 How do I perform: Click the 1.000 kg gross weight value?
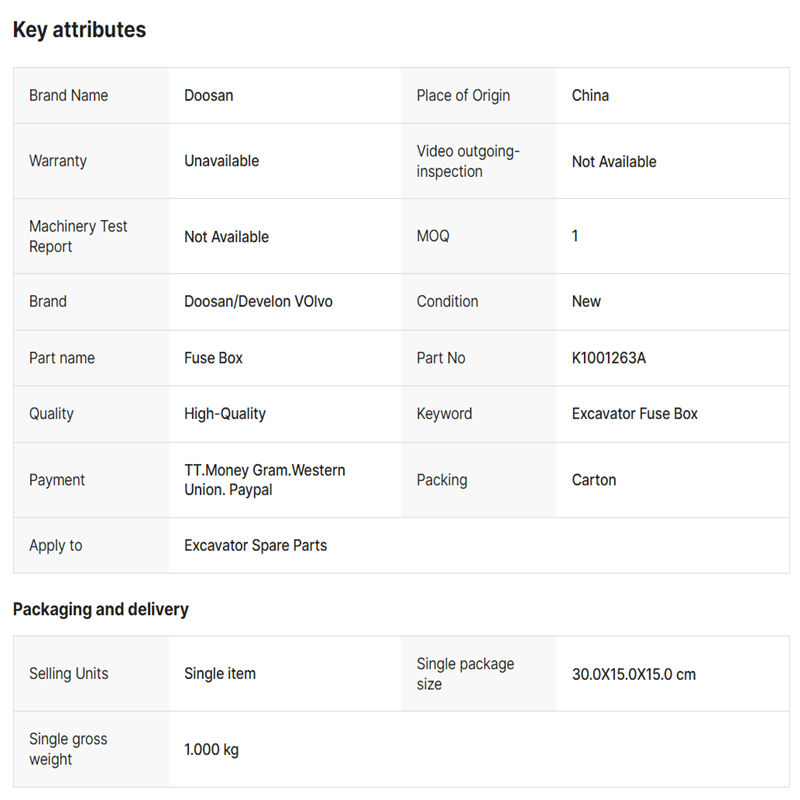point(211,750)
